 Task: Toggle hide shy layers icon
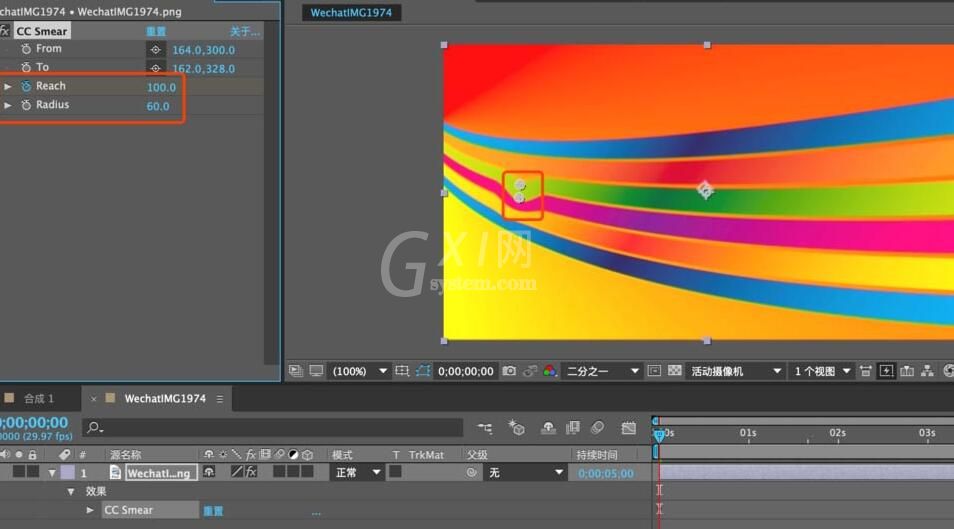point(548,428)
